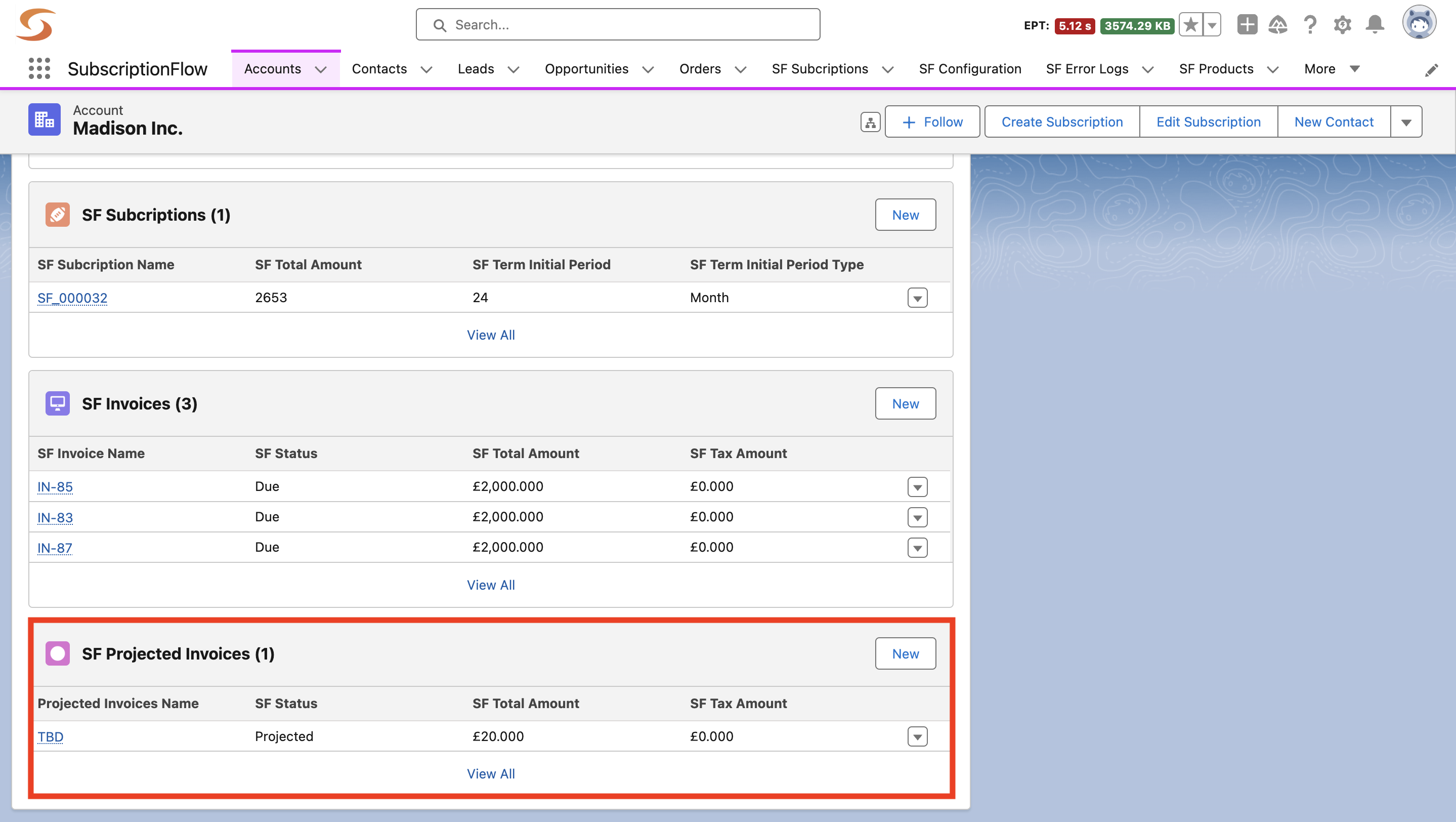
Task: Open the user profile avatar
Action: [x=1419, y=23]
